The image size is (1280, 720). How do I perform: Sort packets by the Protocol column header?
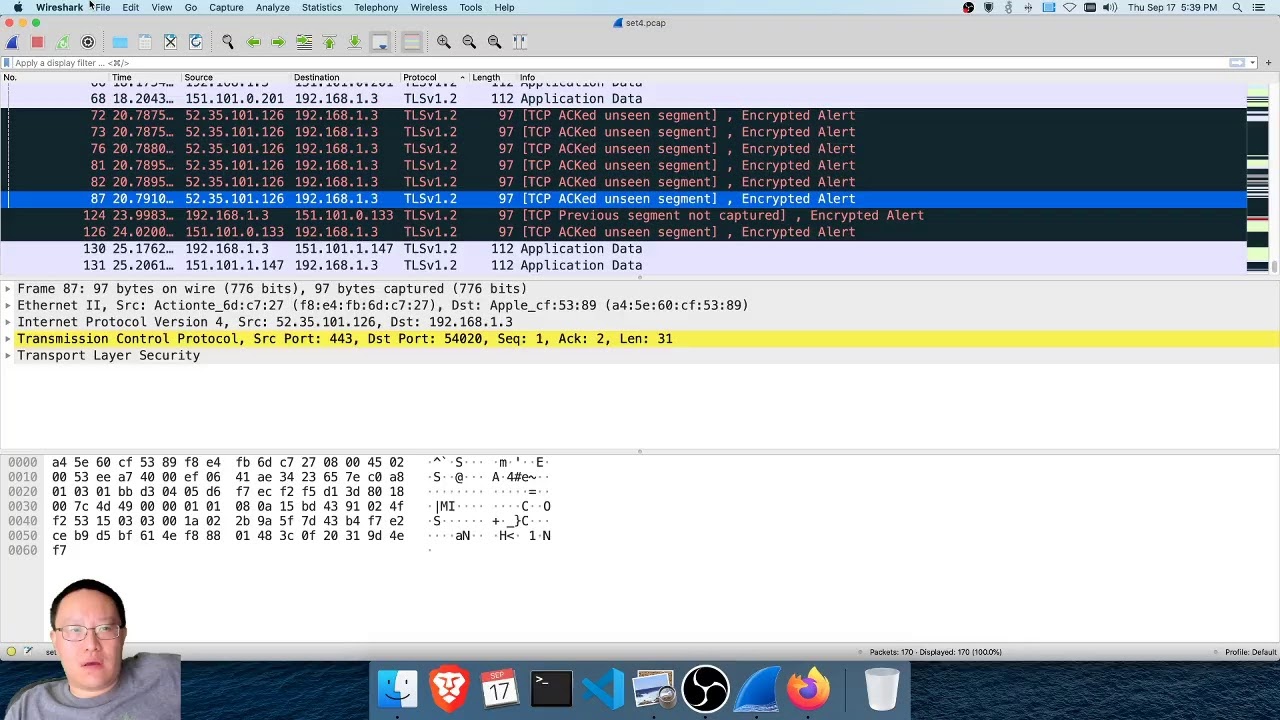433,77
